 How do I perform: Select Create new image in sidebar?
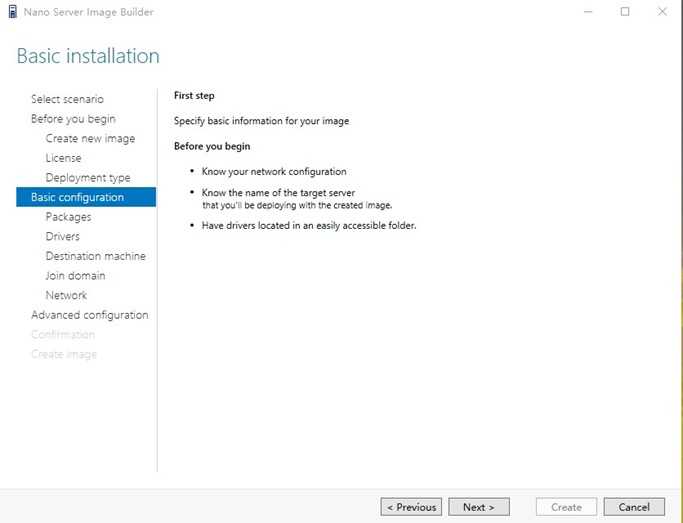pos(90,138)
